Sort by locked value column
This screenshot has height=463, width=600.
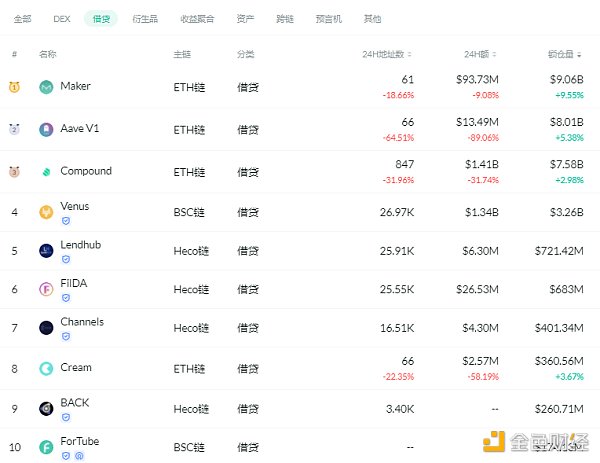(x=564, y=54)
